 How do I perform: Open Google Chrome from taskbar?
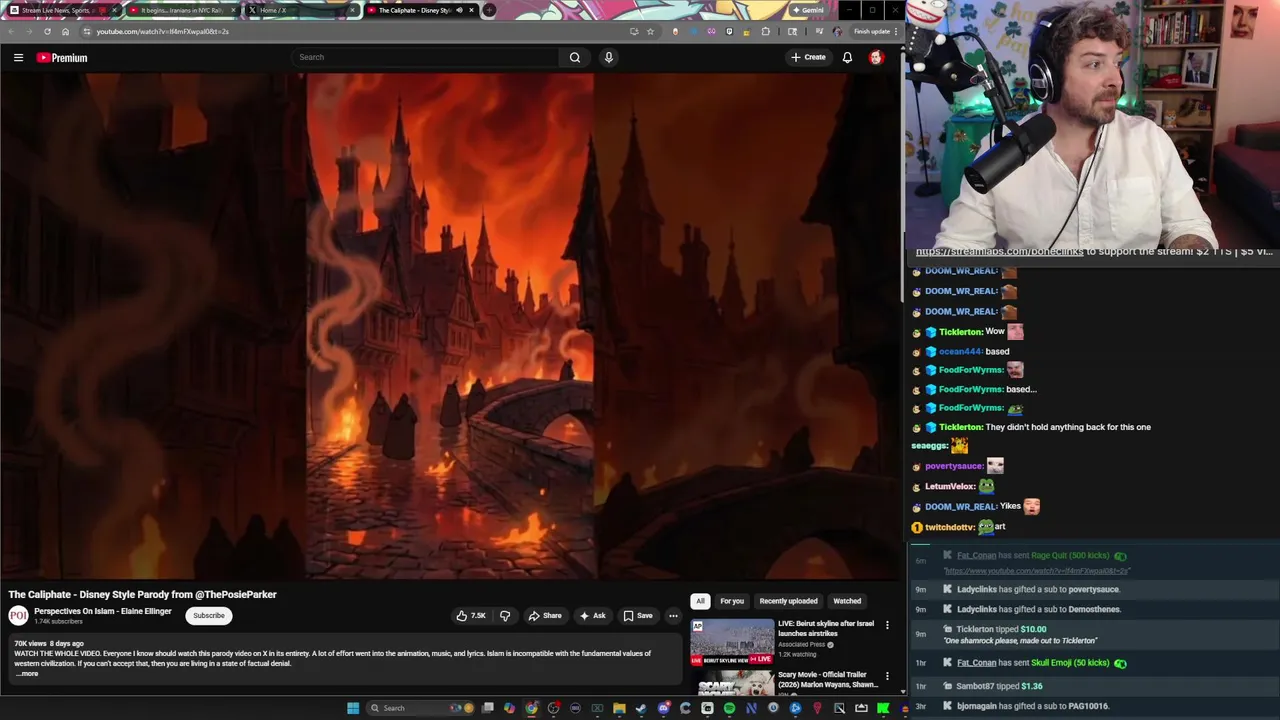(531, 708)
